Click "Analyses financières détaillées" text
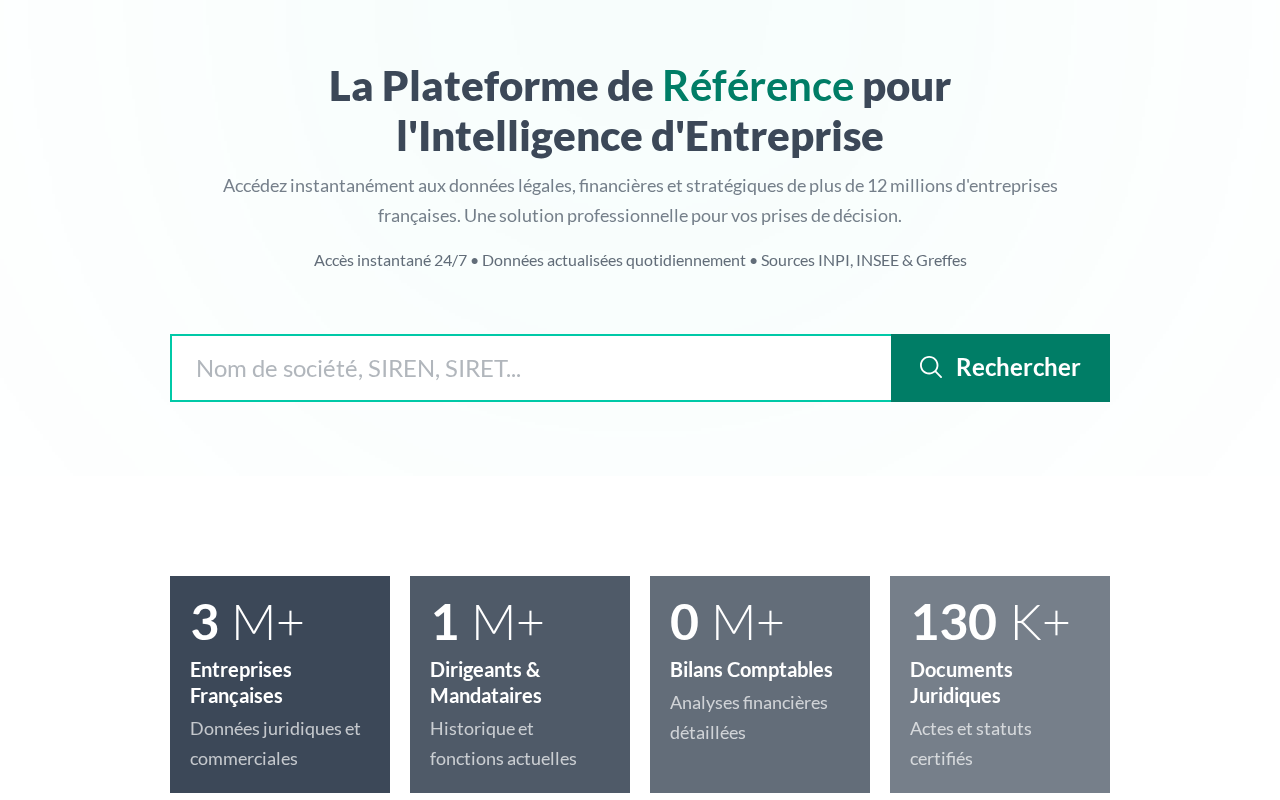The height and width of the screenshot is (800, 1280). (x=749, y=717)
